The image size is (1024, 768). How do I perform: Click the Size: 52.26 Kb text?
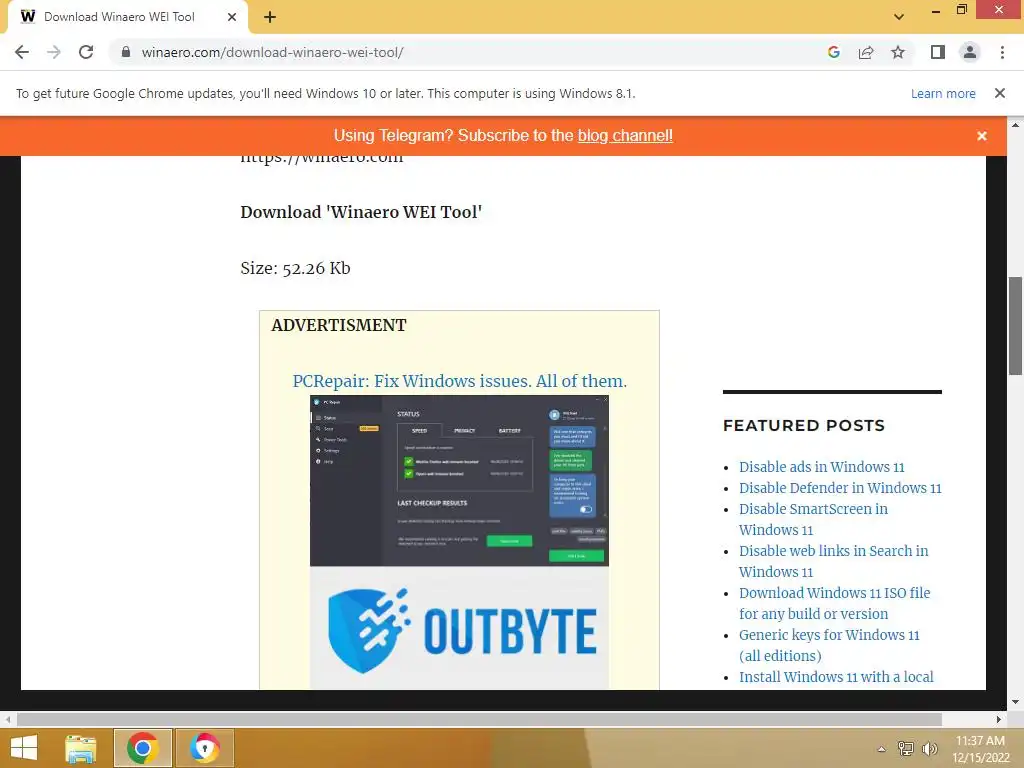(x=295, y=268)
